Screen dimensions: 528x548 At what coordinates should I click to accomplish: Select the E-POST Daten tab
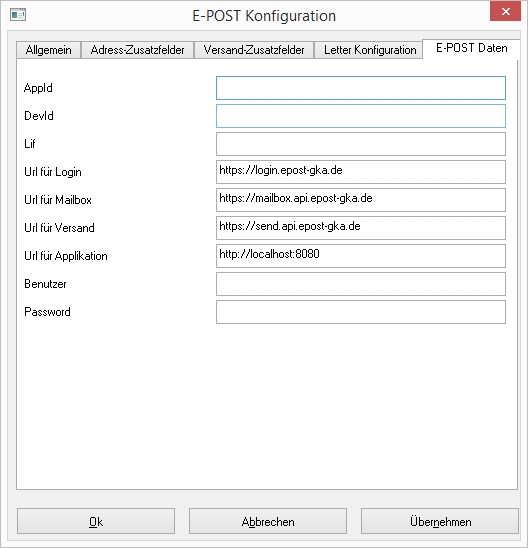pos(471,48)
